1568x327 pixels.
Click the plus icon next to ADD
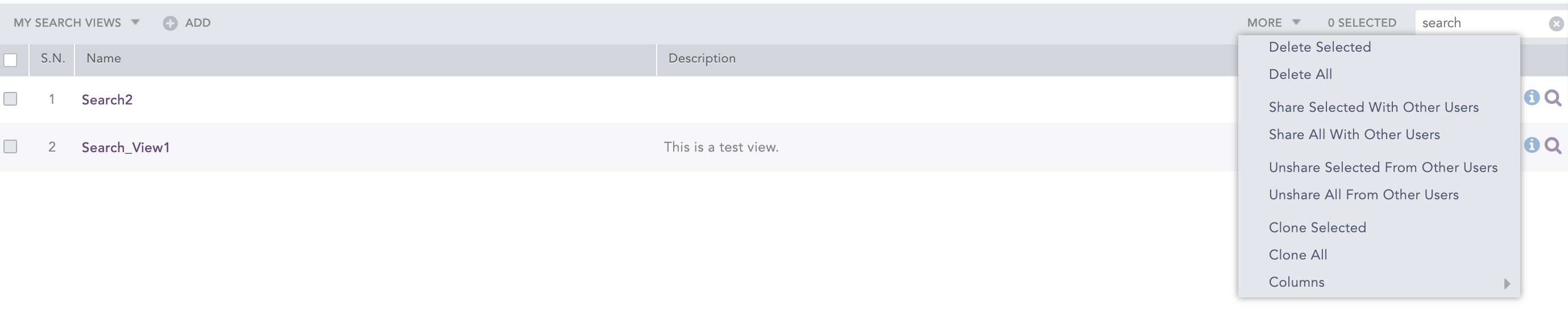coord(170,23)
